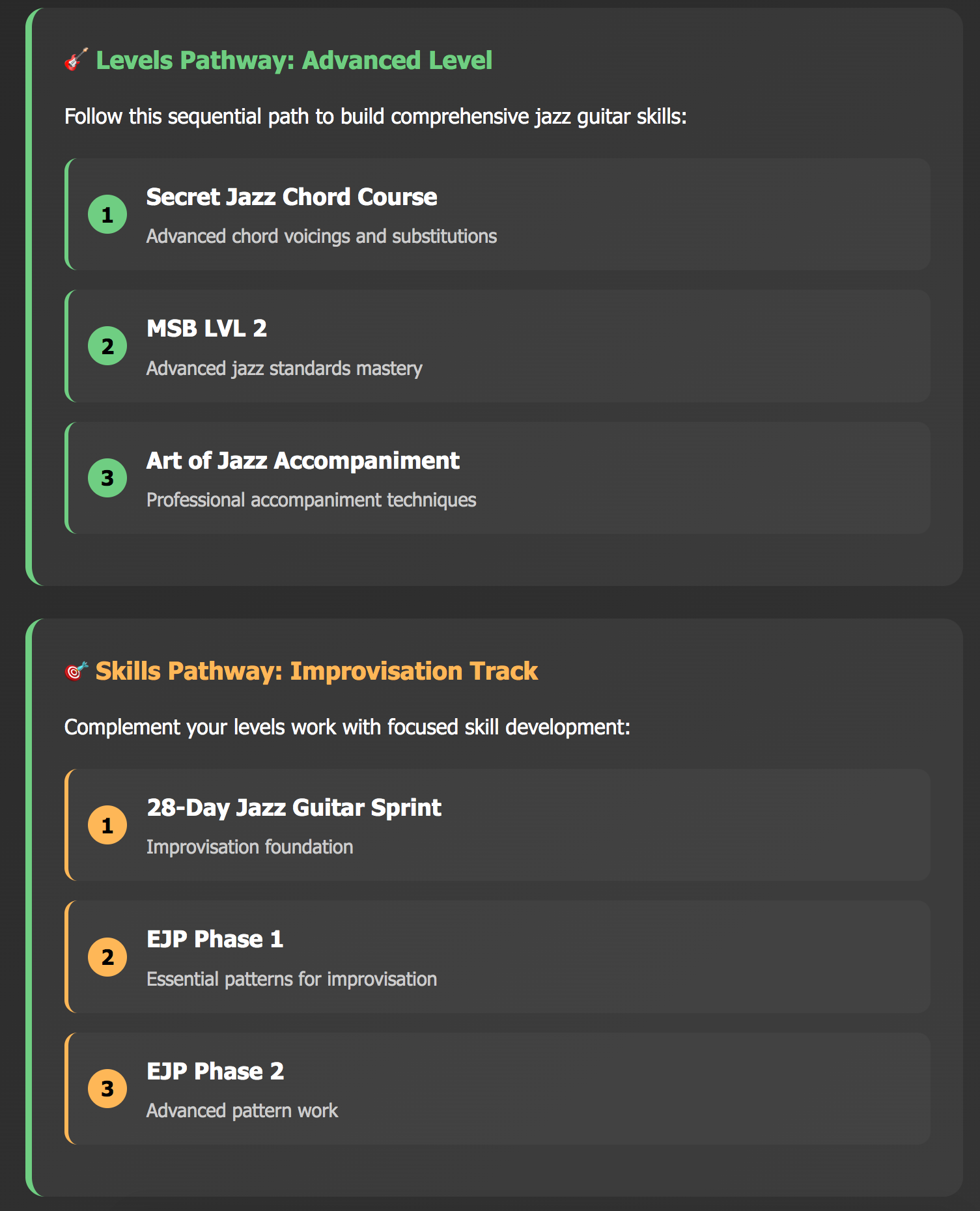This screenshot has width=980, height=1211.
Task: Open the MSB LVL 2 course title
Action: pos(206,328)
